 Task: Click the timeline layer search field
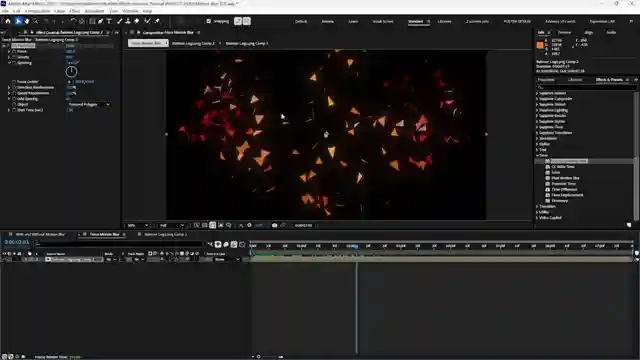tap(118, 244)
